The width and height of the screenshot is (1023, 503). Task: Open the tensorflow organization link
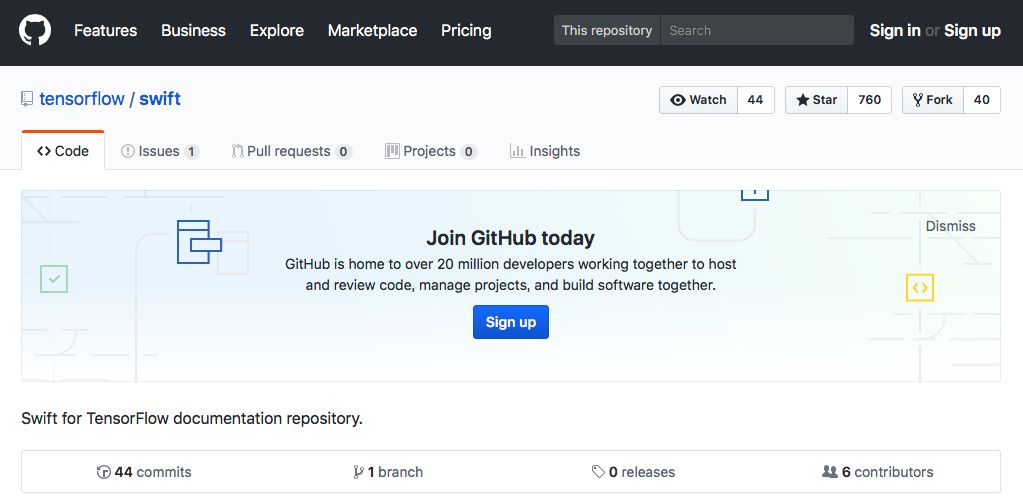(x=82, y=99)
